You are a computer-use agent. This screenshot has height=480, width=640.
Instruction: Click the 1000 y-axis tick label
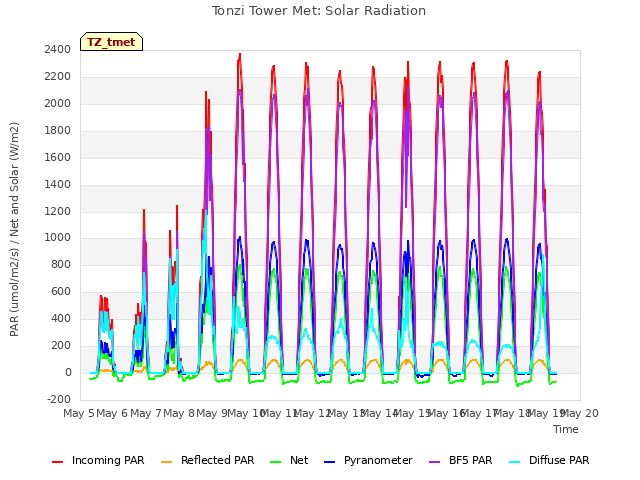[x=58, y=238]
